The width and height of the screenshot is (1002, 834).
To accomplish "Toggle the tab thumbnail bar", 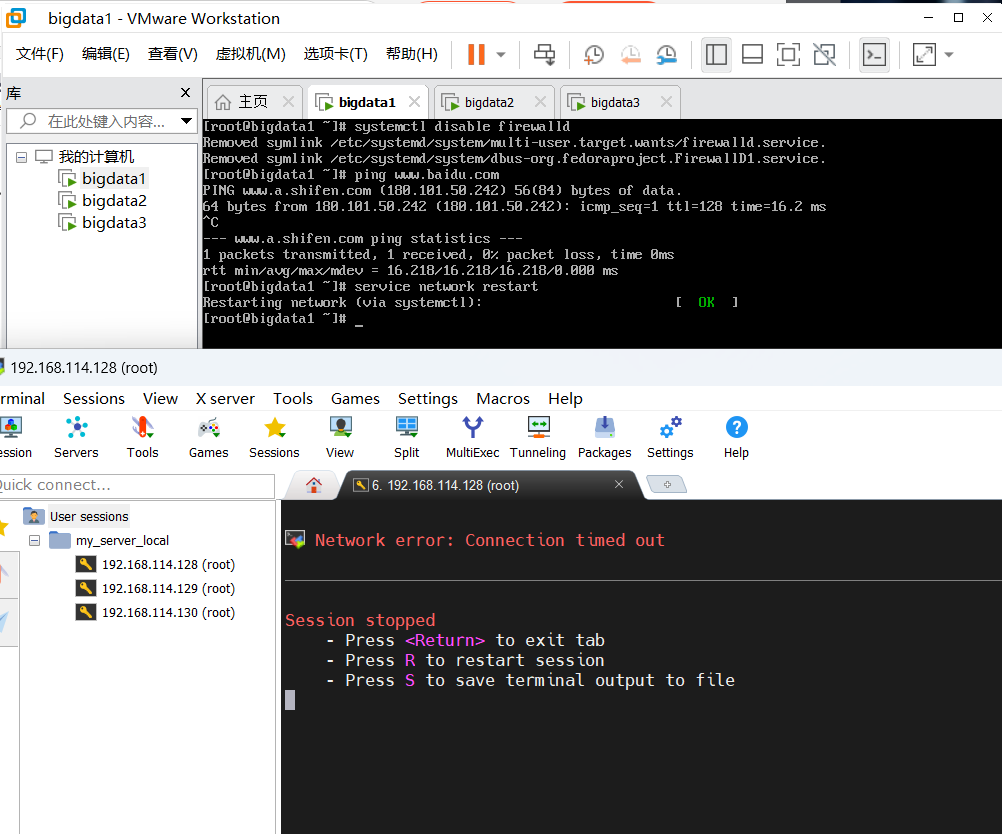I will click(x=752, y=54).
